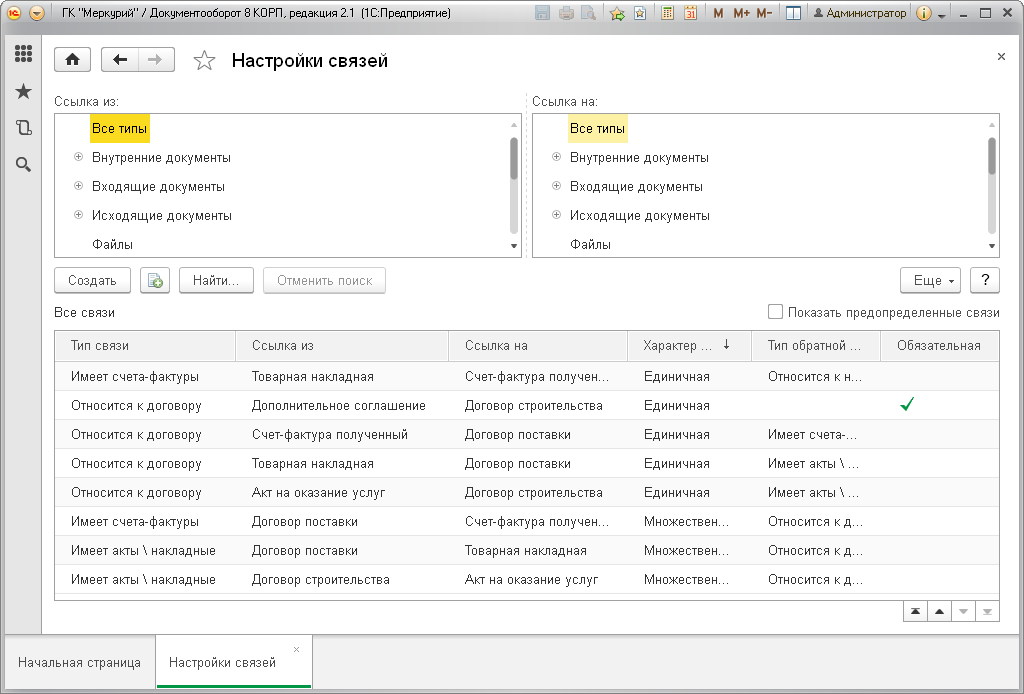
Task: Click Ссылка из list scrollbar thumb
Action: coord(514,159)
